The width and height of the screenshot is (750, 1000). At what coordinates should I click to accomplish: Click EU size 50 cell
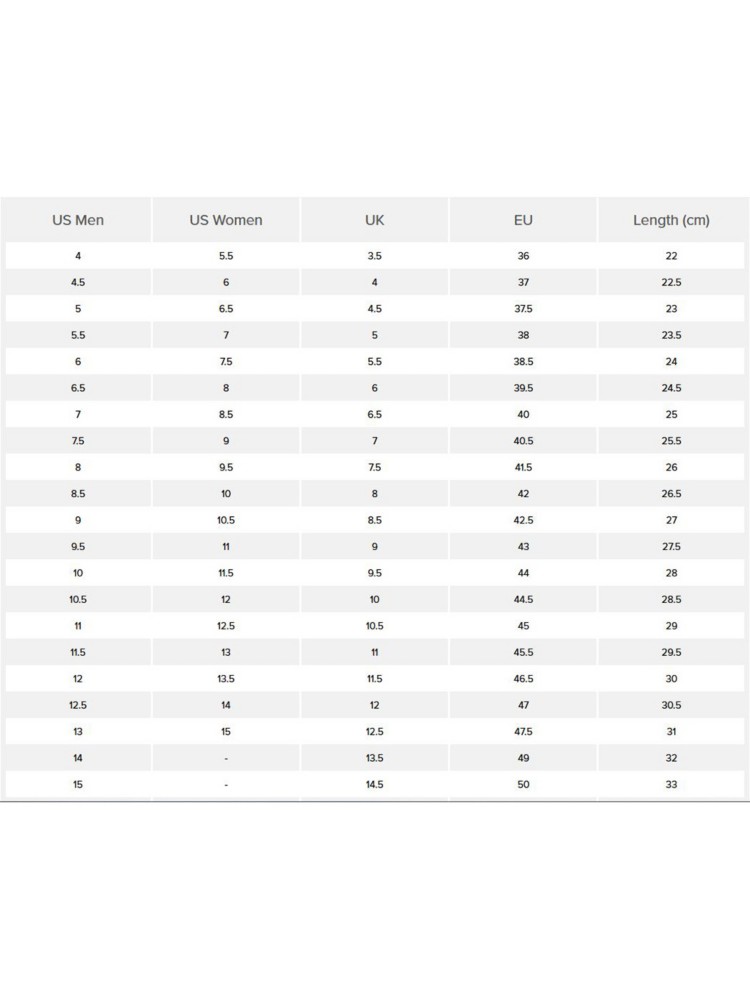pyautogui.click(x=523, y=784)
